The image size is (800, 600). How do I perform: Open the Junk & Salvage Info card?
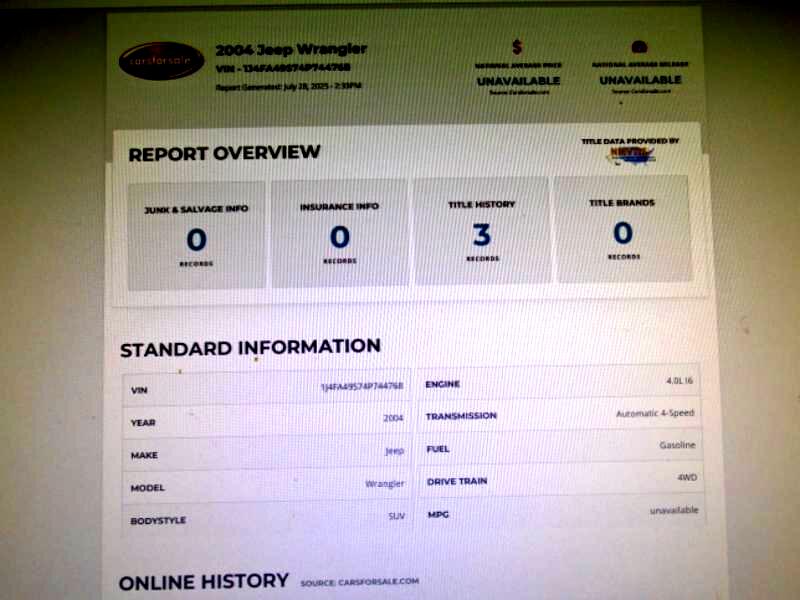(x=196, y=236)
